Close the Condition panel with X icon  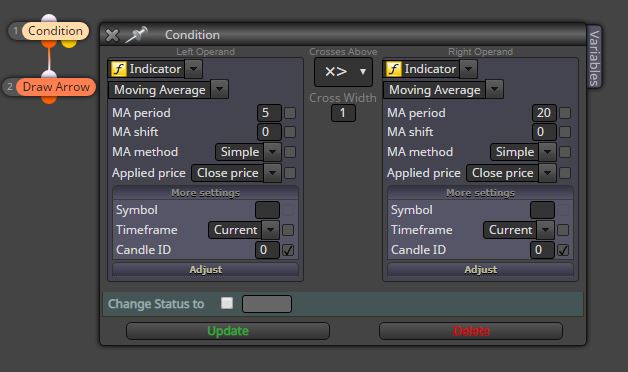pyautogui.click(x=112, y=35)
